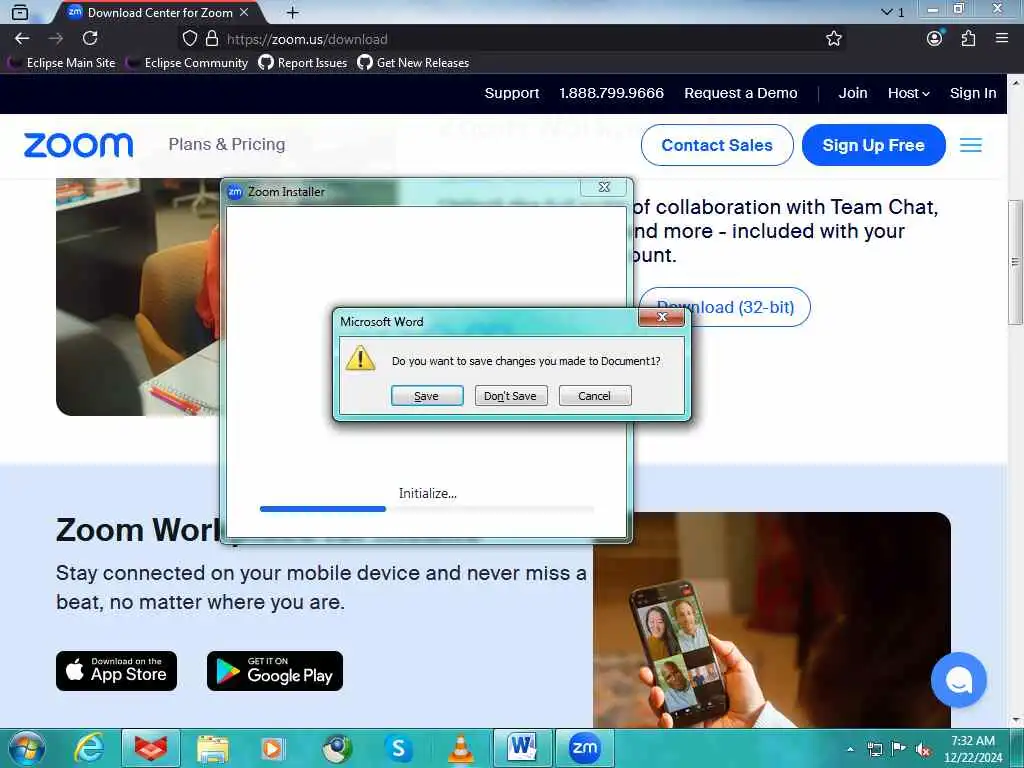Close the Microsoft Word dialog

662,317
